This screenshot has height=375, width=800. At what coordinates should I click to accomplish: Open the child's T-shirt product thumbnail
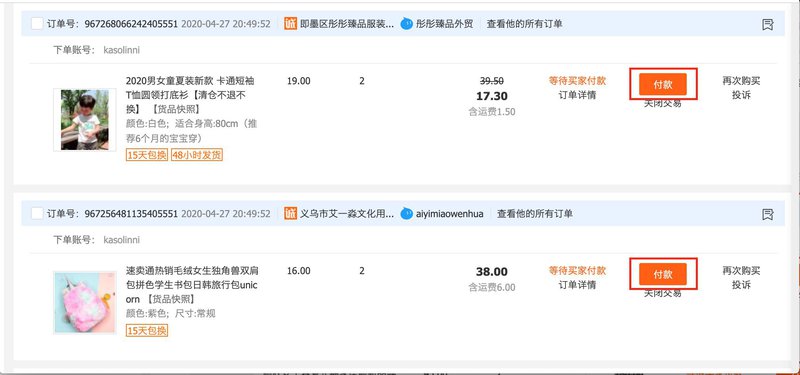tap(85, 119)
